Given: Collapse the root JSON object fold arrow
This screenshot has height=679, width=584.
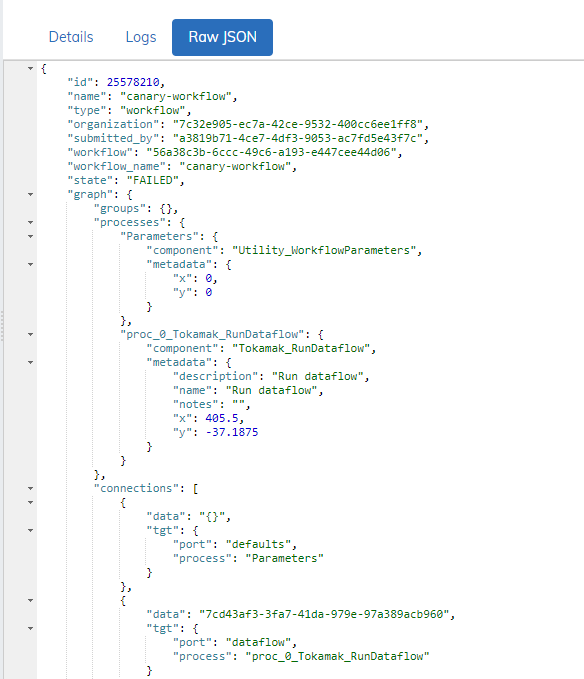Looking at the screenshot, I should [30, 68].
